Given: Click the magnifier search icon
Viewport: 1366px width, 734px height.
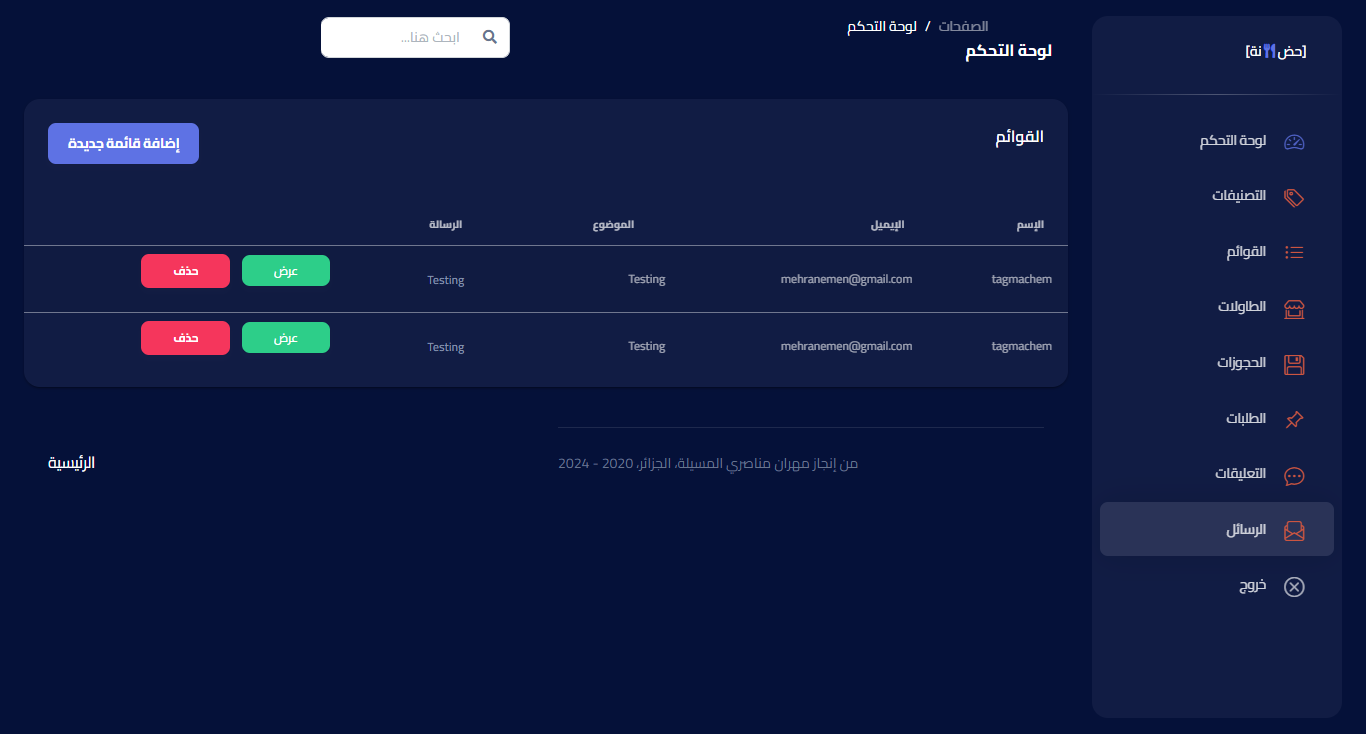Looking at the screenshot, I should point(490,37).
